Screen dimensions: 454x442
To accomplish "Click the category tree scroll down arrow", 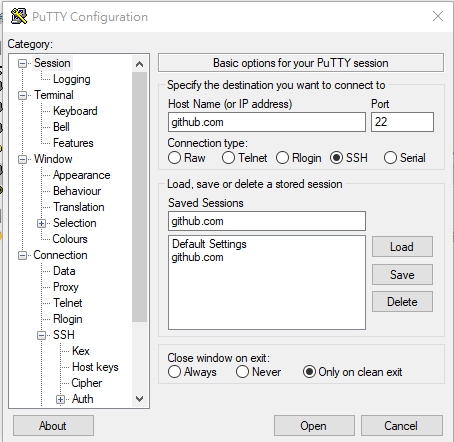I will [140, 399].
